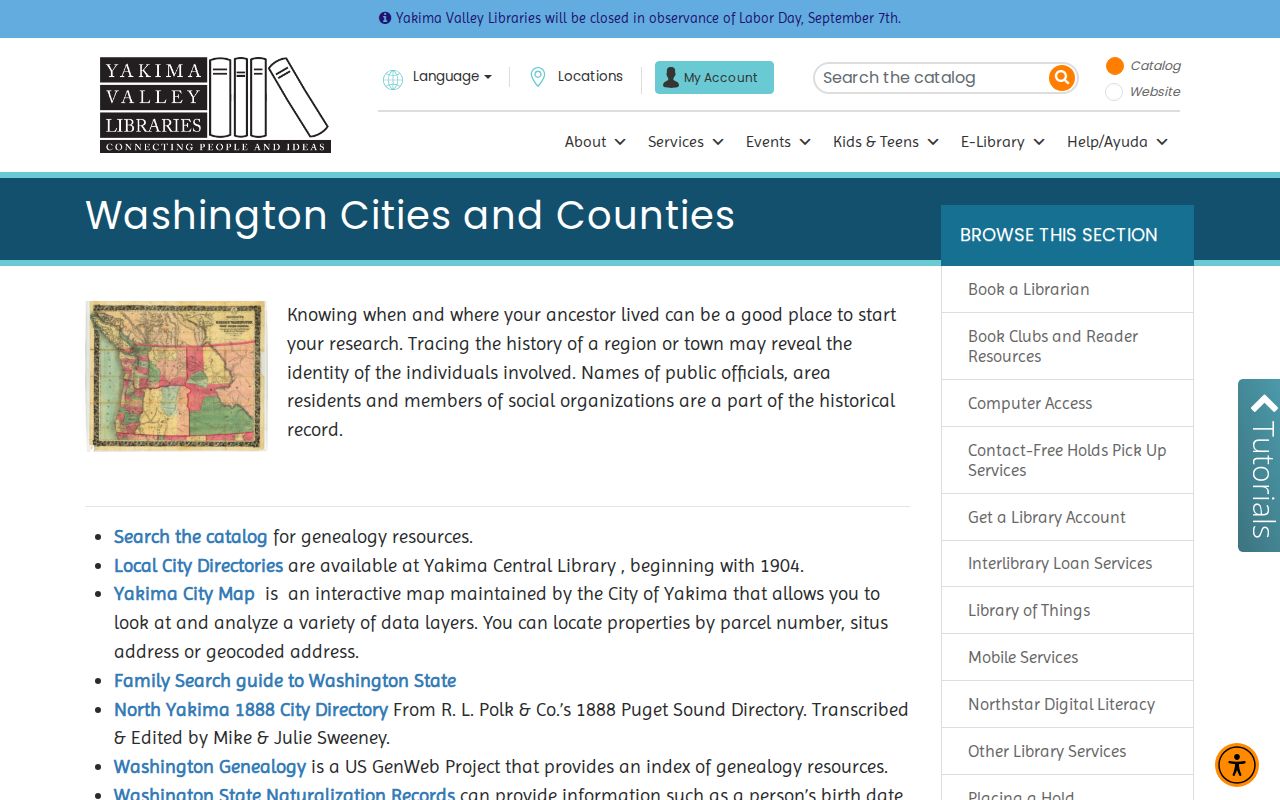Click the info icon in the closure banner
1280x800 pixels.
pos(385,18)
